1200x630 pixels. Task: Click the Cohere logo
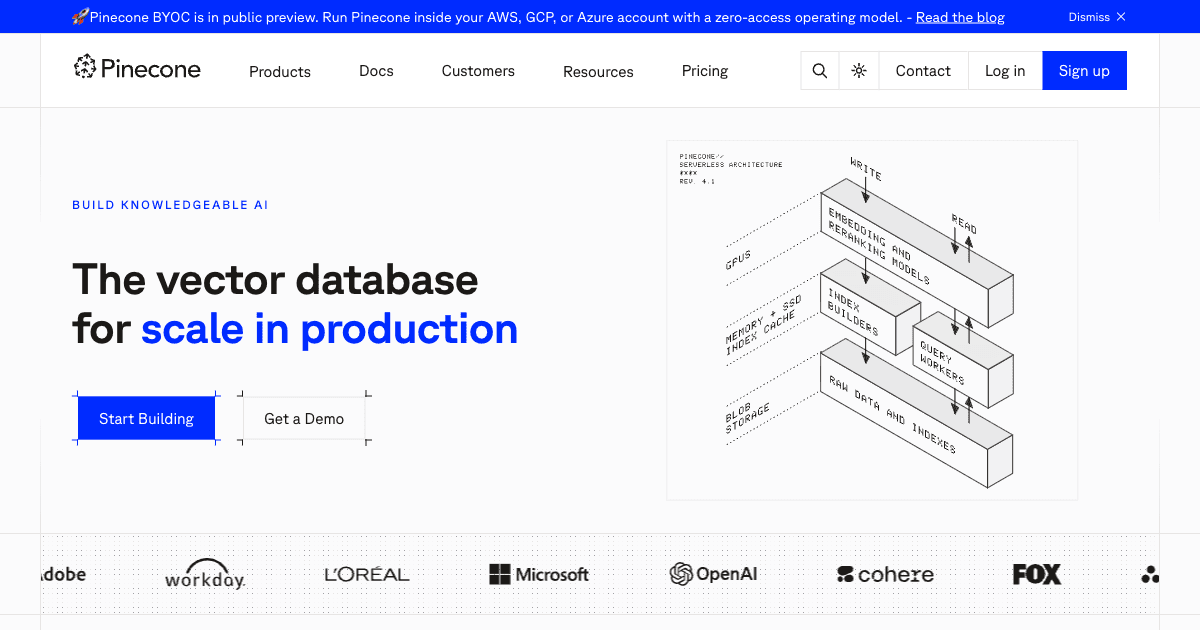coord(884,574)
